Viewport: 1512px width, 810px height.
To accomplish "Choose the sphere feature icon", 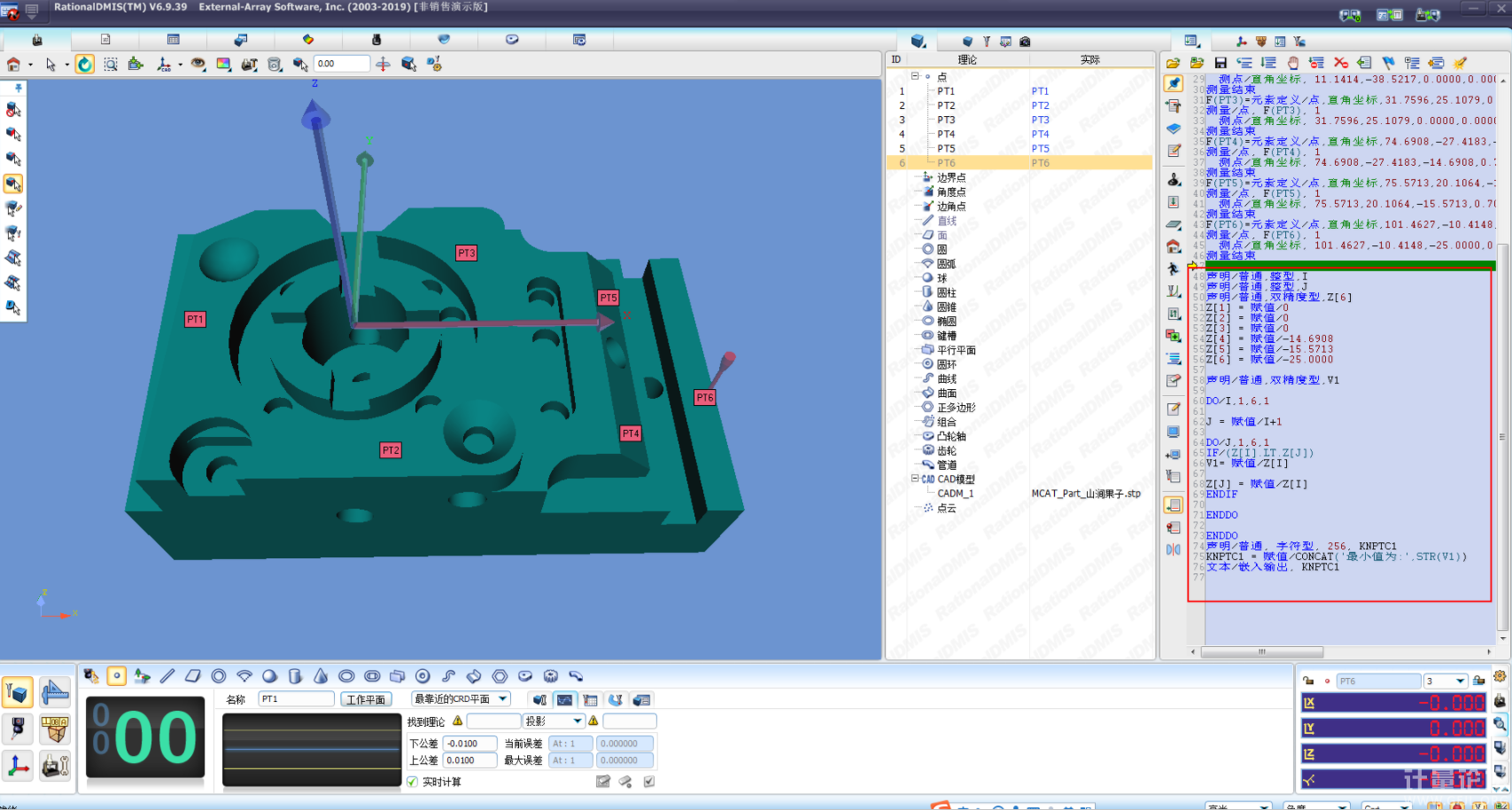I will [270, 676].
